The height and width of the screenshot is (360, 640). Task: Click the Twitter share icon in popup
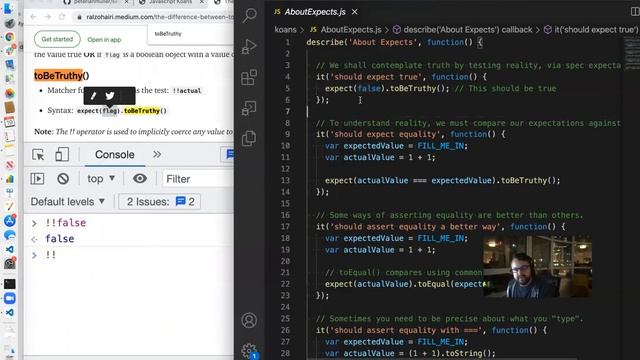click(x=110, y=96)
